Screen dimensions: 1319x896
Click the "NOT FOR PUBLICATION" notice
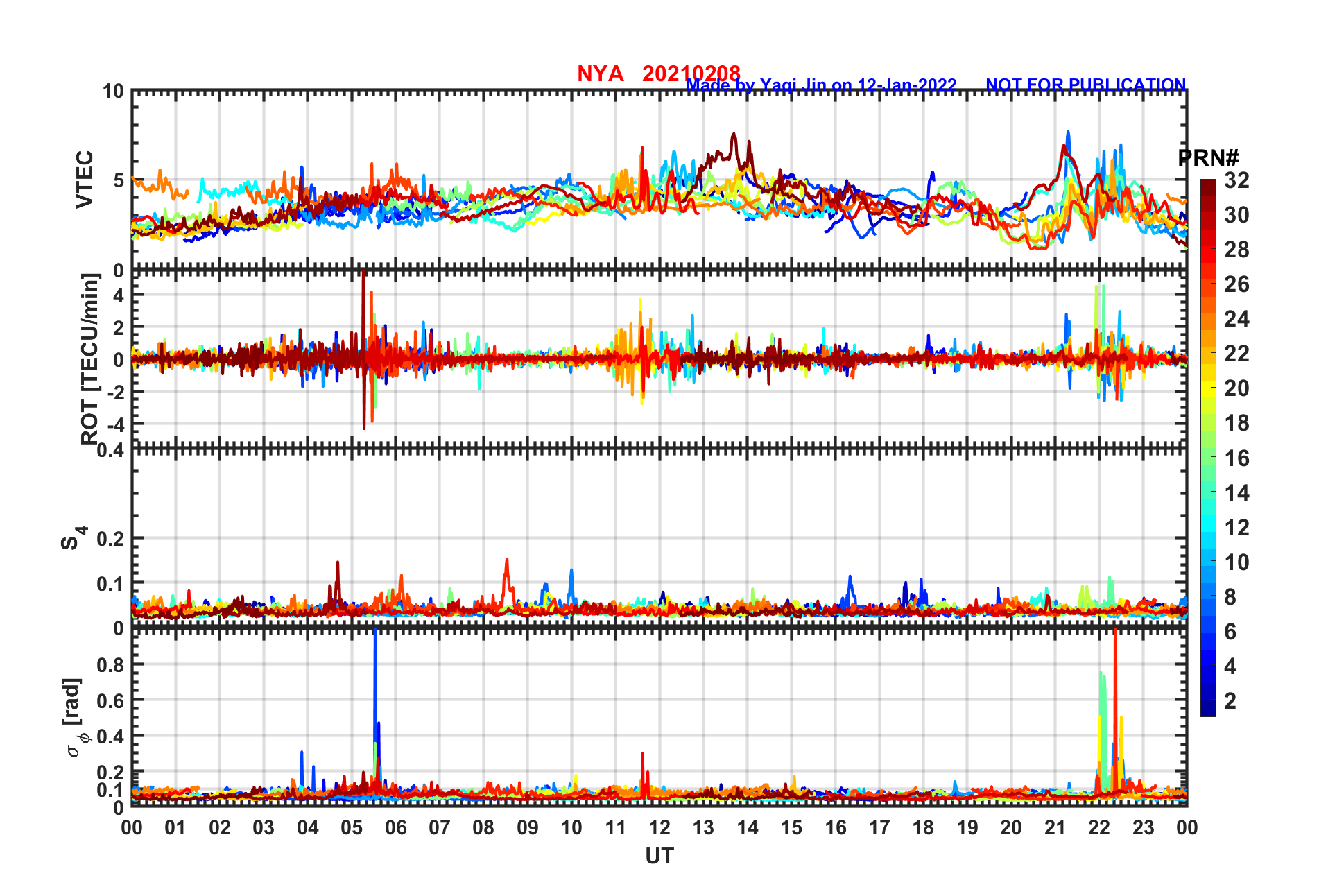pos(1086,85)
